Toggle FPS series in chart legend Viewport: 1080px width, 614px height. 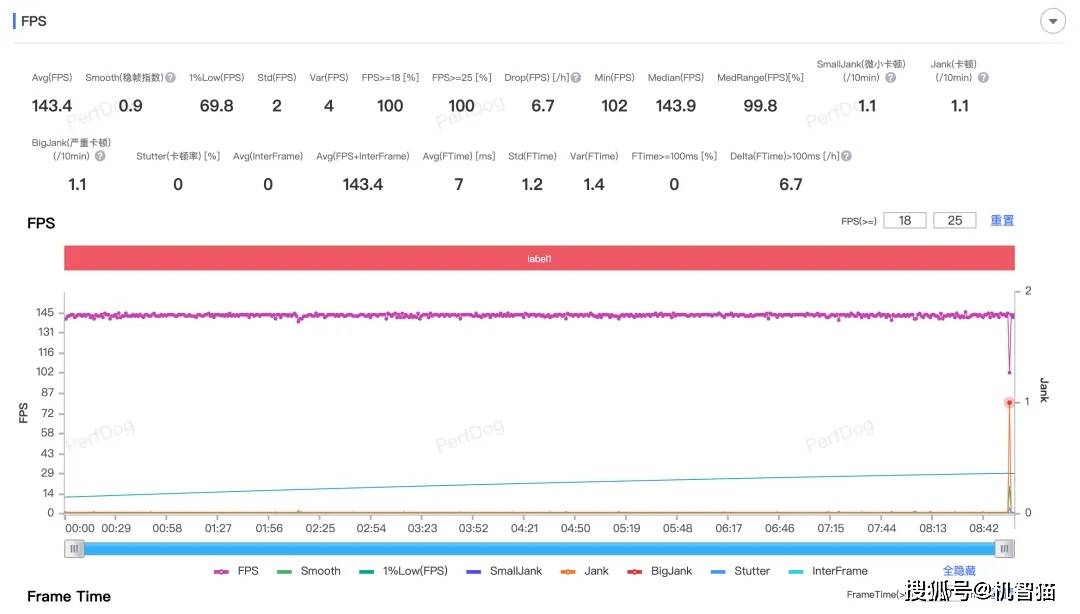[236, 571]
